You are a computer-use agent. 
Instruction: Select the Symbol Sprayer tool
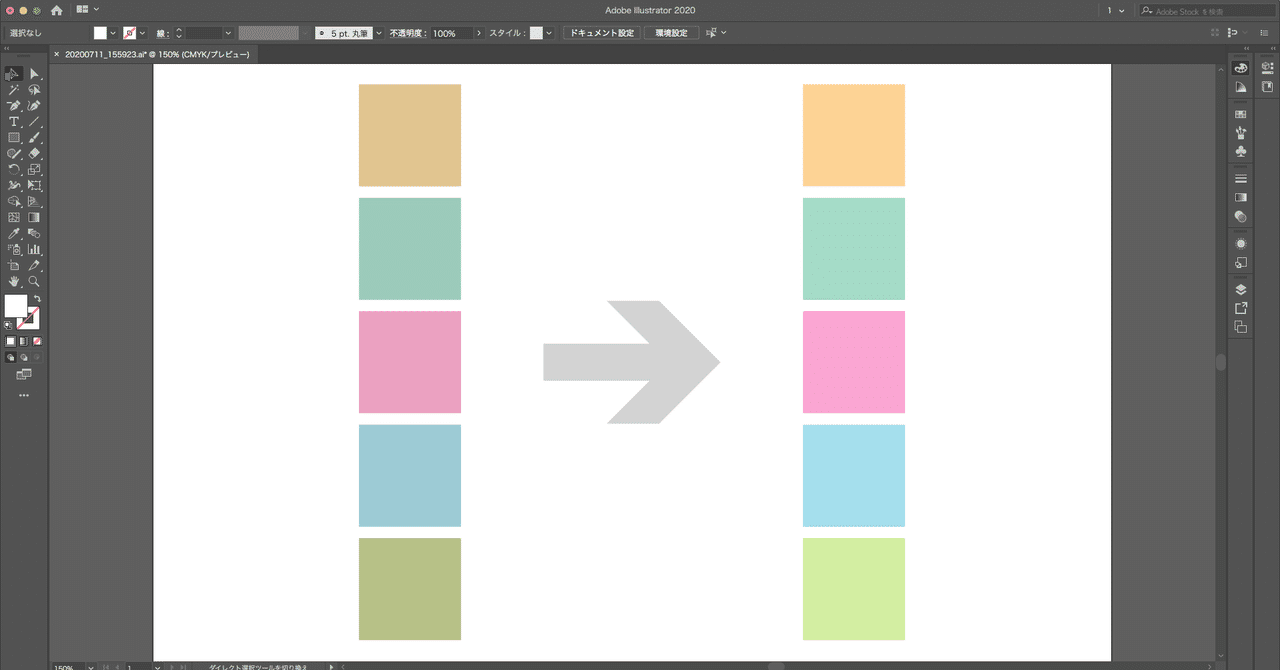click(14, 249)
